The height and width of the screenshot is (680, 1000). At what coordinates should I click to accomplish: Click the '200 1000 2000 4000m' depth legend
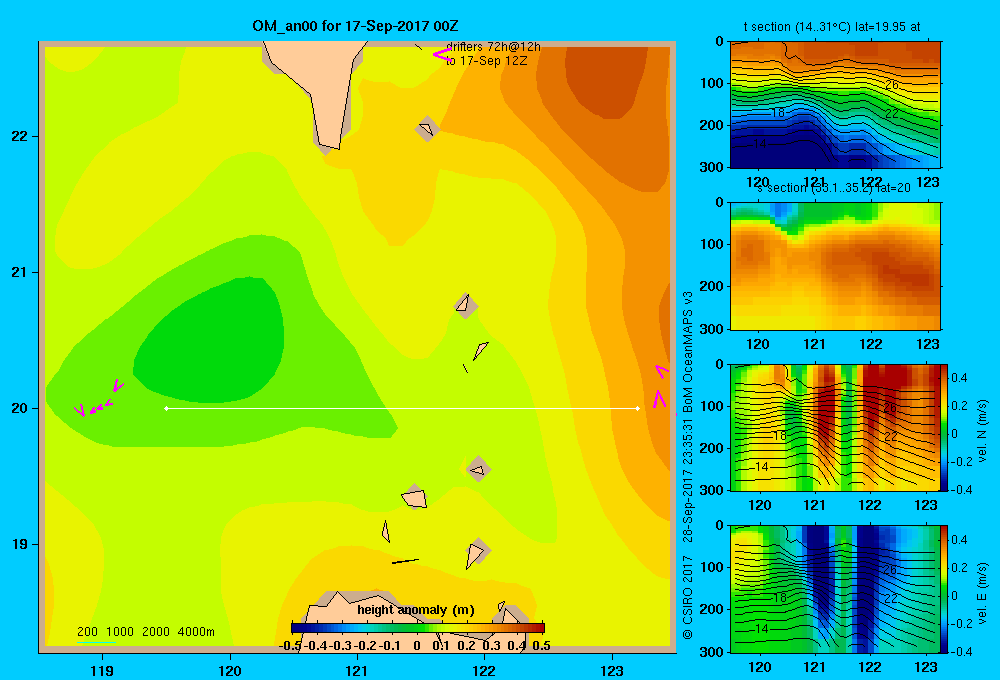(x=146, y=632)
